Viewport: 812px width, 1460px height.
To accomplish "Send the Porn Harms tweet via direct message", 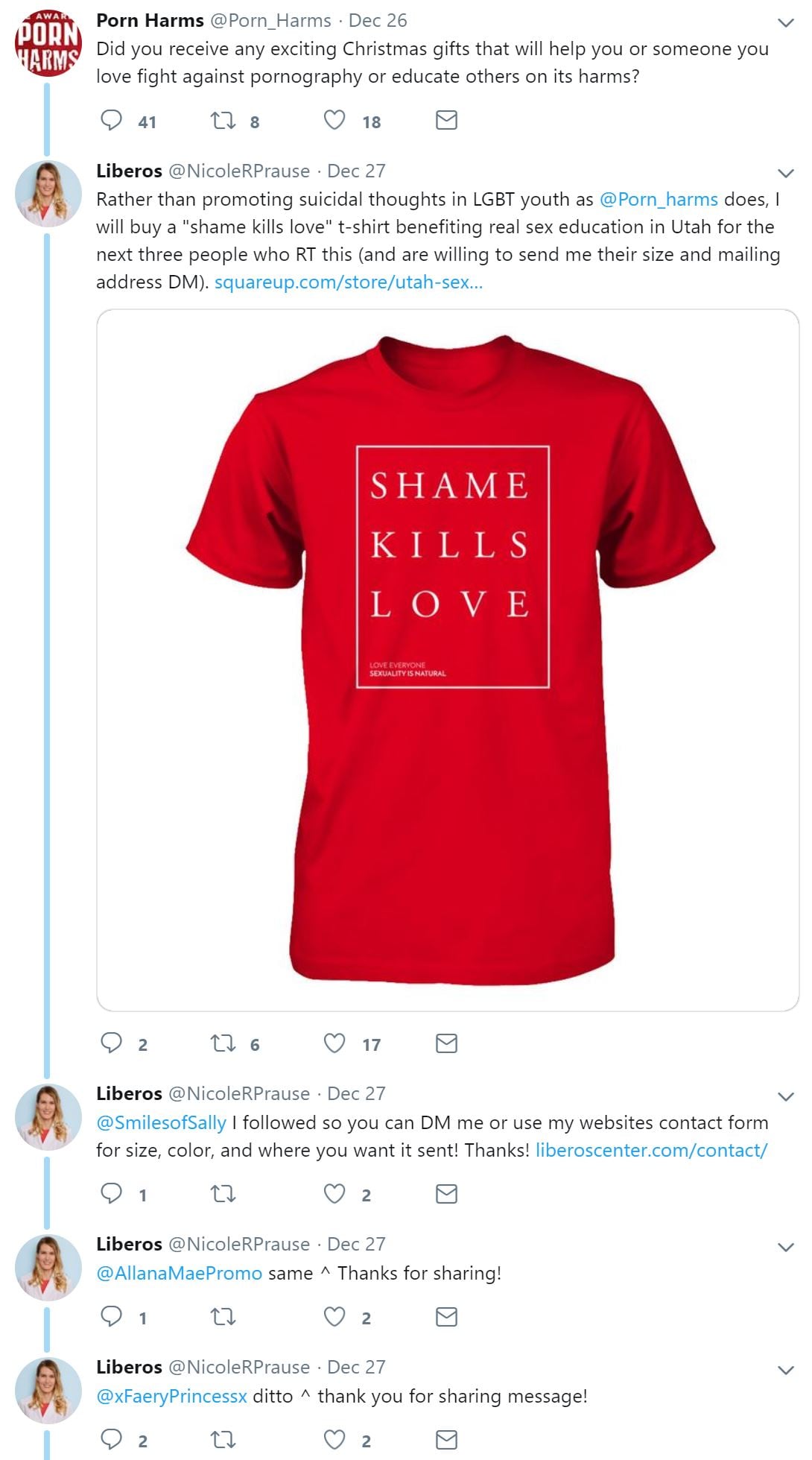I will [x=446, y=120].
